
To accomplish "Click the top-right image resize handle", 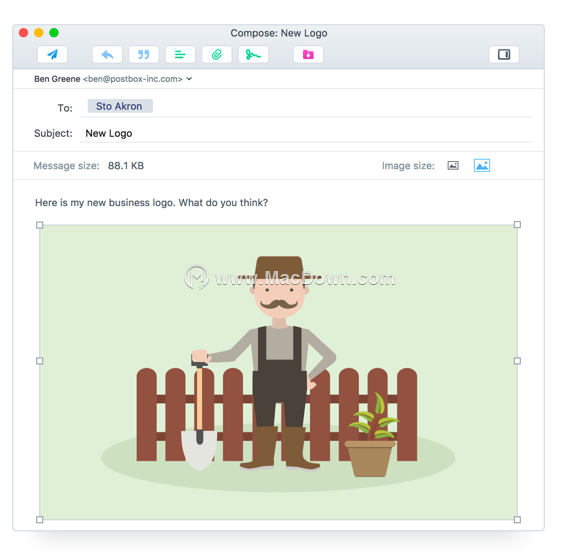I will coord(517,225).
